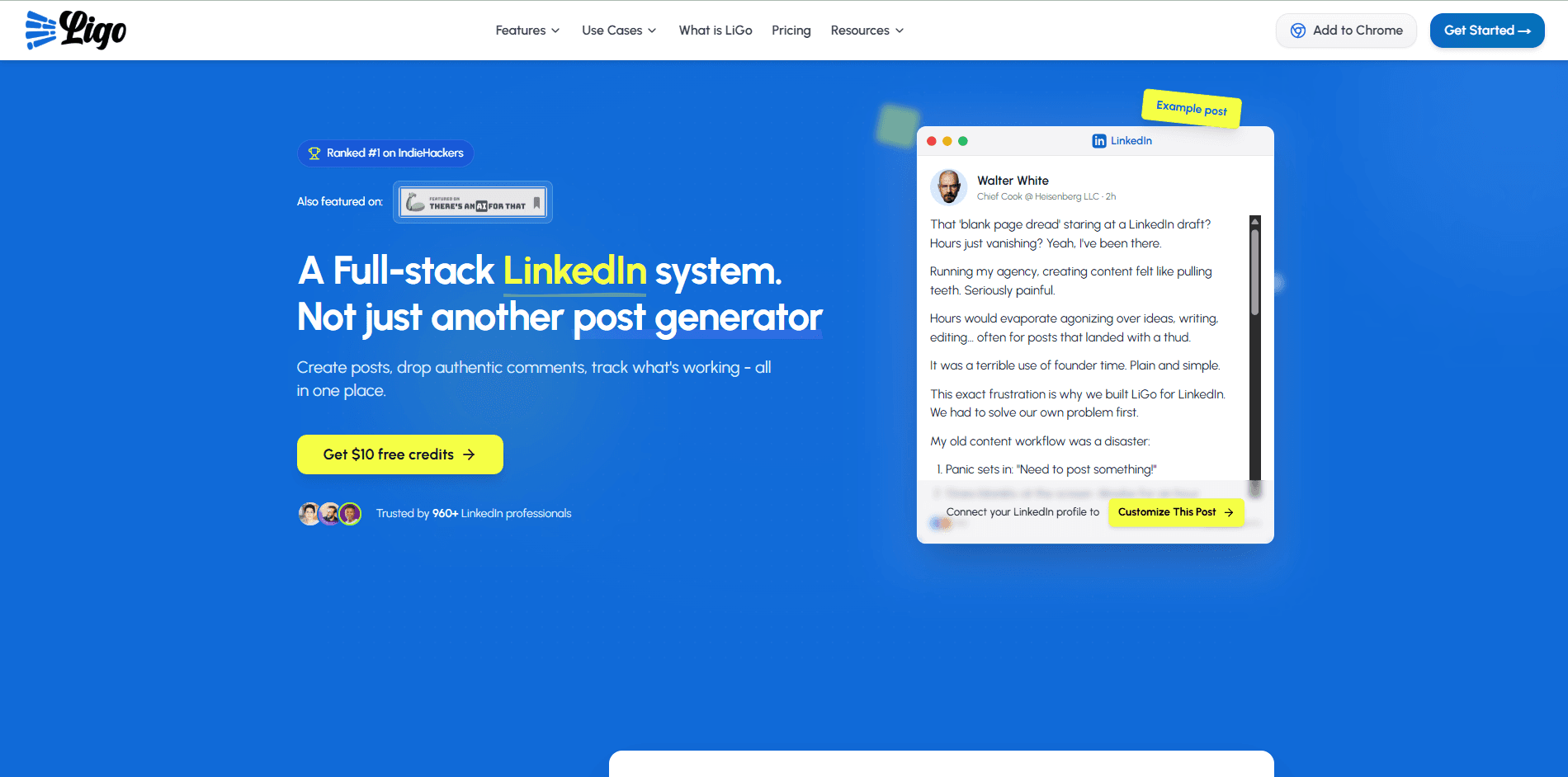
Task: Click the arrow inside Customize This Post
Action: coord(1228,512)
